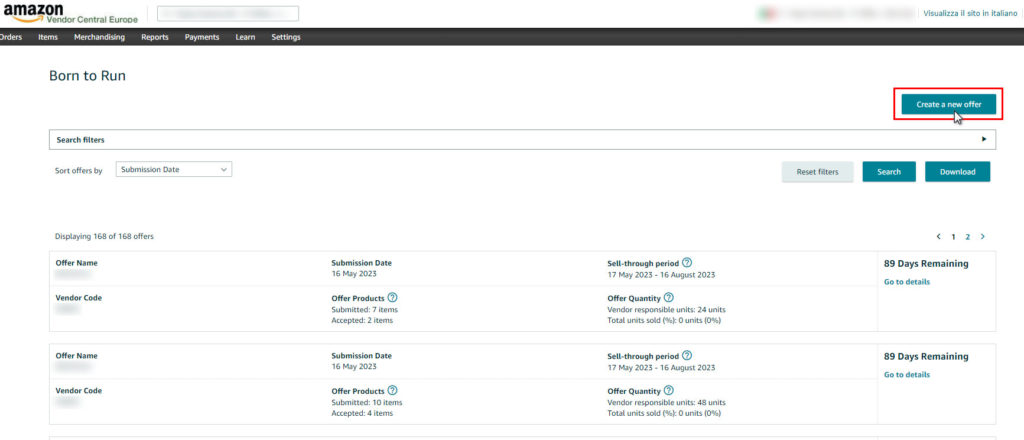Open the Settings menu
The width and height of the screenshot is (1024, 440).
[x=286, y=37]
